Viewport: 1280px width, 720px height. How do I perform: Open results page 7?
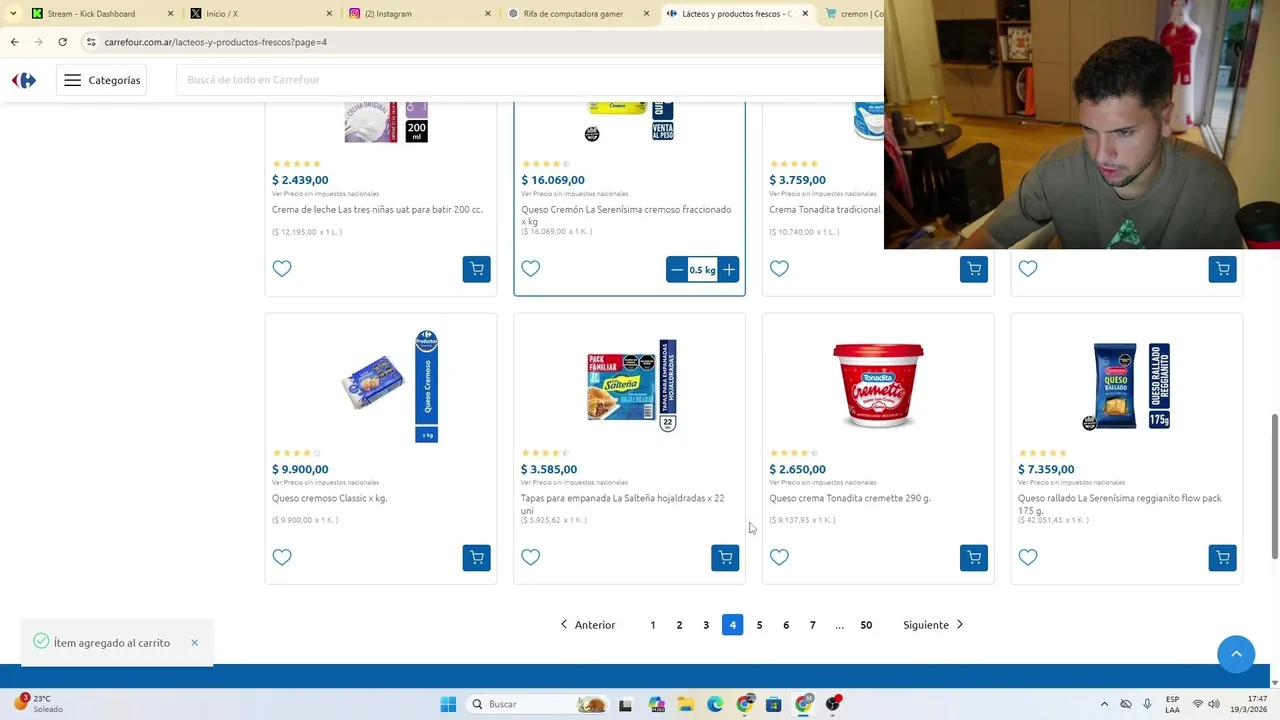pos(812,625)
